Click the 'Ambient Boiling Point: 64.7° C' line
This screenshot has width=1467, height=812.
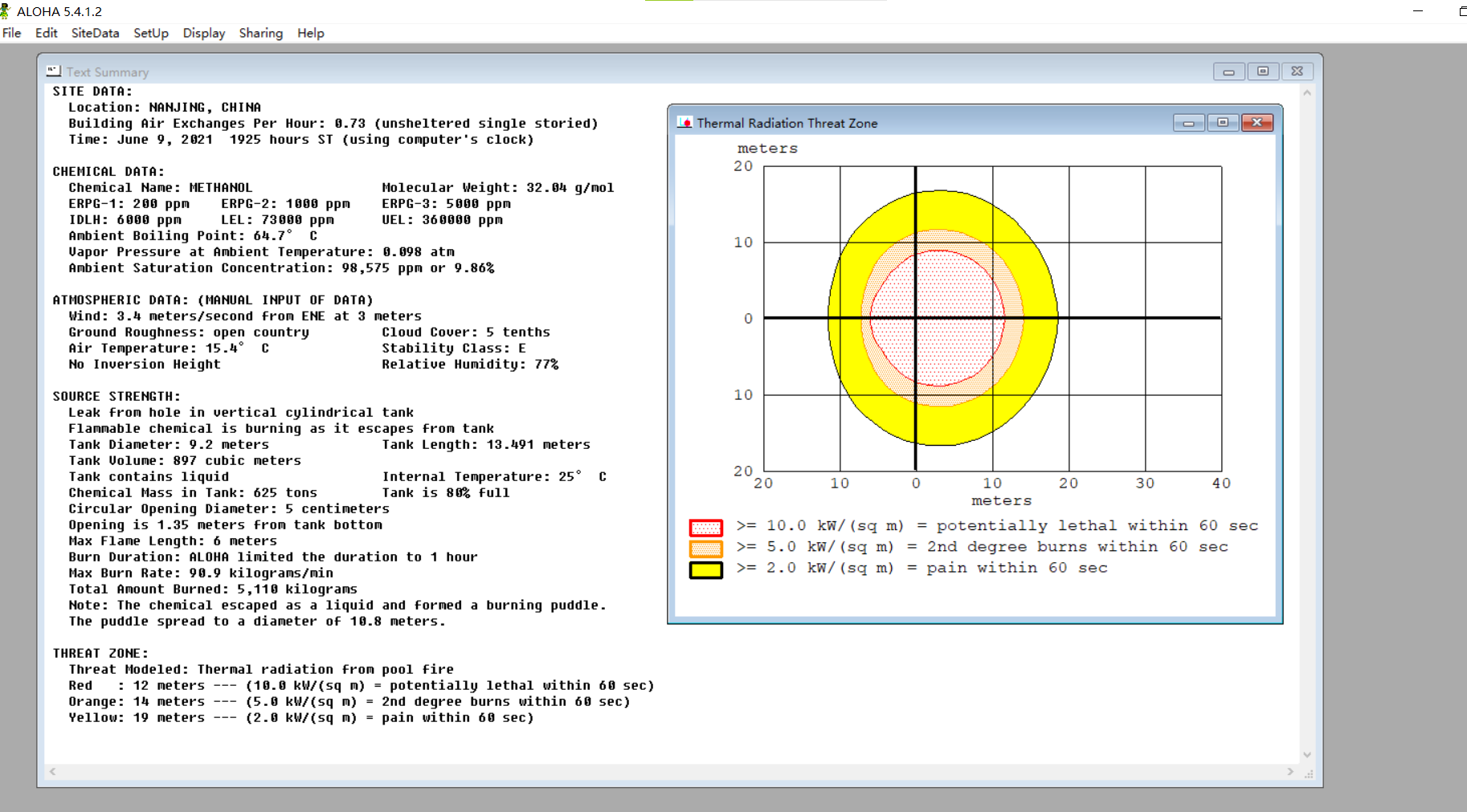point(193,236)
